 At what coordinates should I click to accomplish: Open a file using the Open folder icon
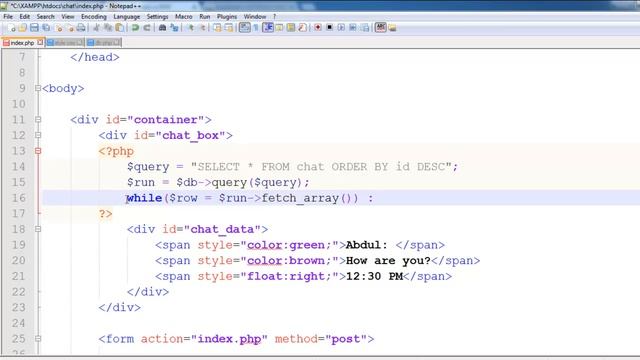pyautogui.click(x=22, y=28)
